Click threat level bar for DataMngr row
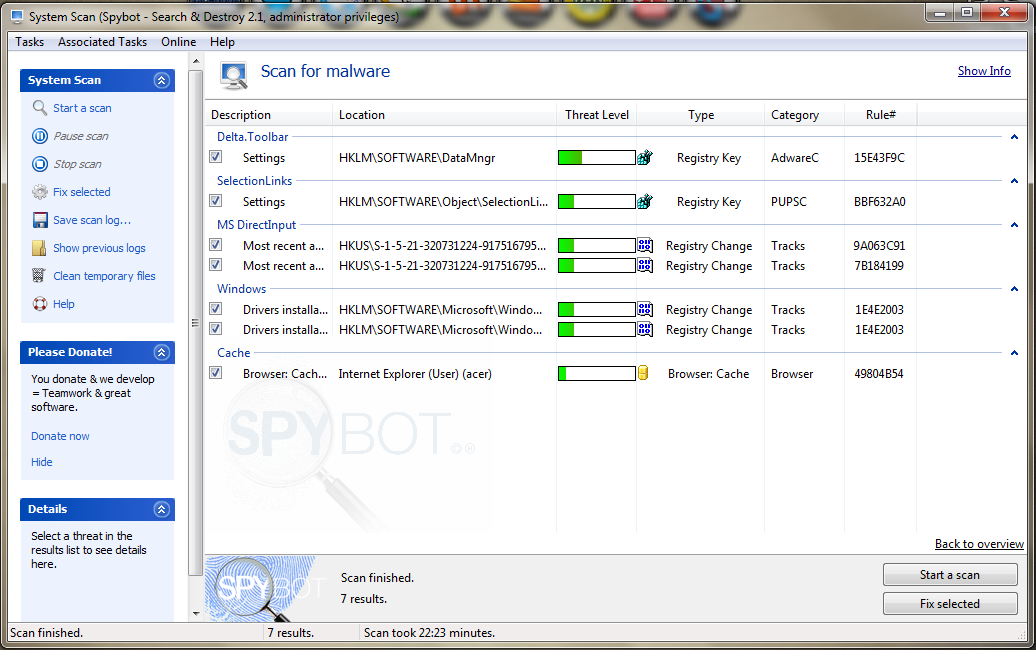 (x=597, y=157)
